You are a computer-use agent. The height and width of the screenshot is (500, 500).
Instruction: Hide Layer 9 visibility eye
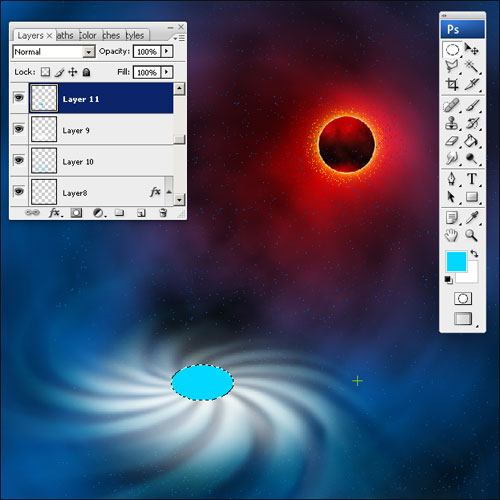[x=19, y=129]
